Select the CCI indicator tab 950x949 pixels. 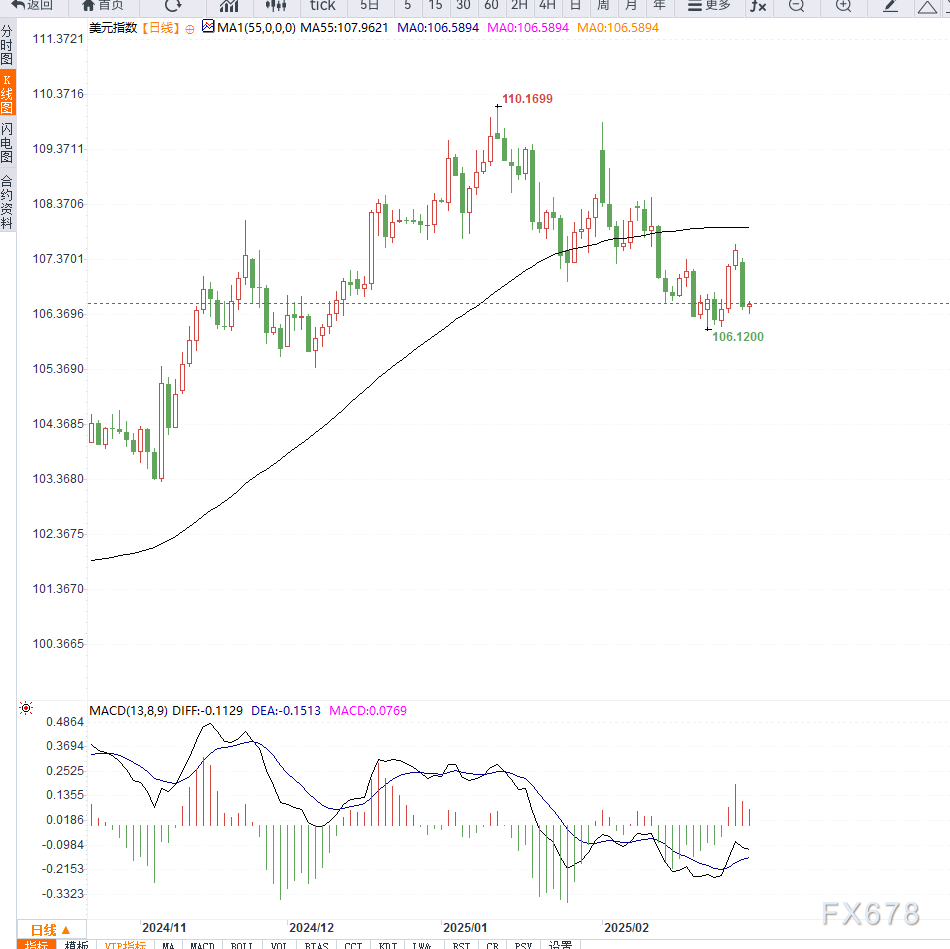353,945
